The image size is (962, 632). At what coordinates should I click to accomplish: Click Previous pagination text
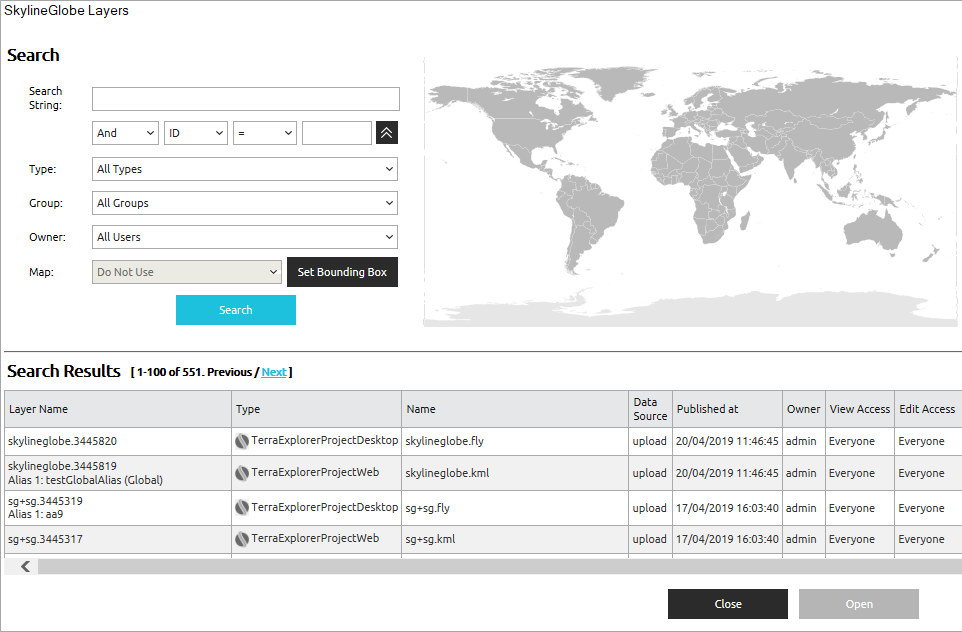(229, 372)
